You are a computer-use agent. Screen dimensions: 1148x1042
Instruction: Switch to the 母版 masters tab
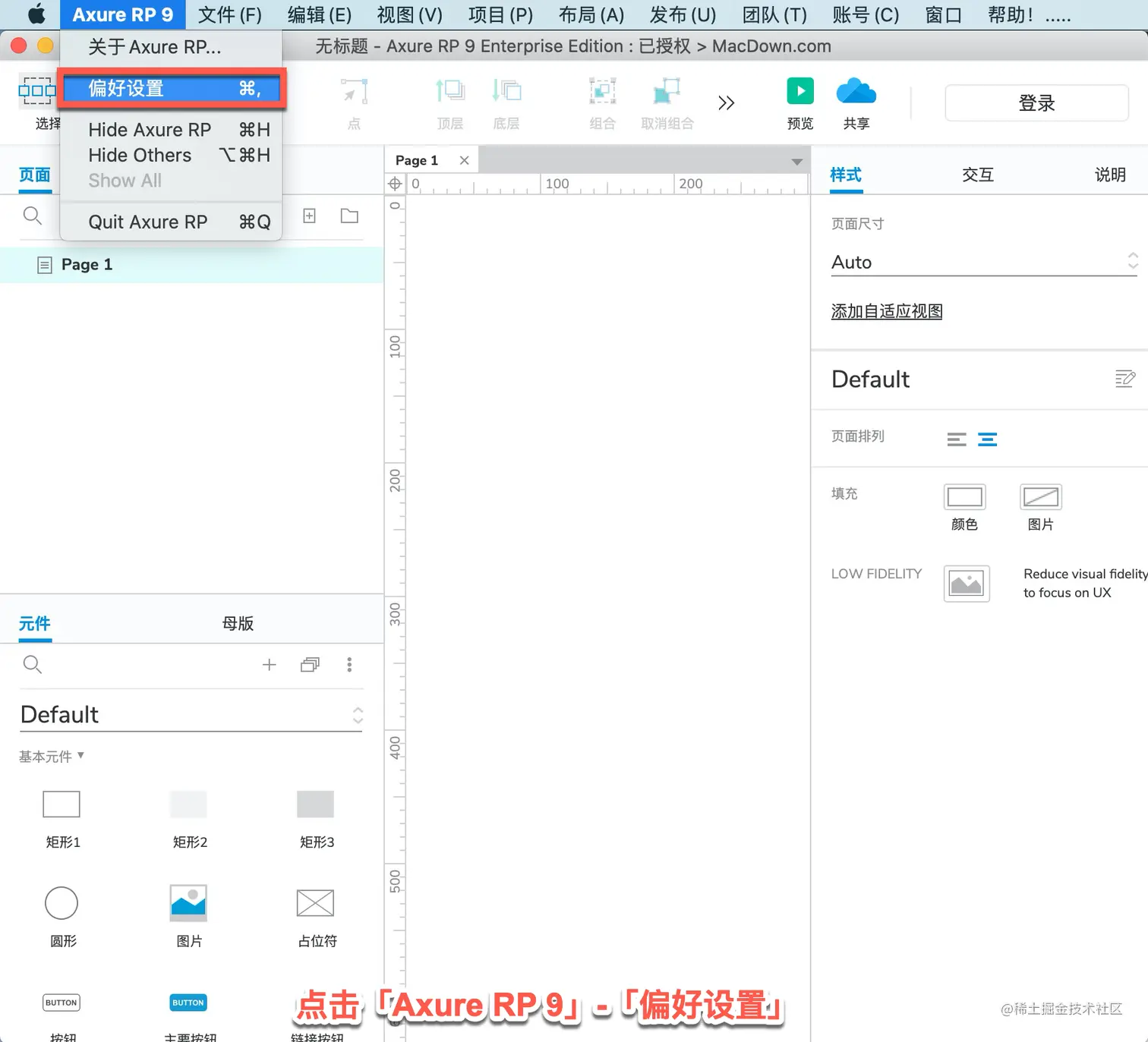[238, 624]
